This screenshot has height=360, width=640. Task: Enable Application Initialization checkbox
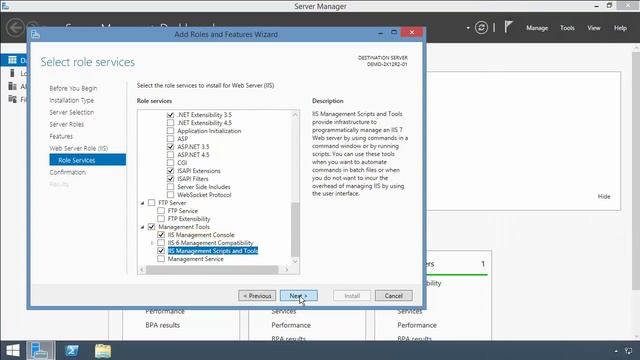(170, 131)
